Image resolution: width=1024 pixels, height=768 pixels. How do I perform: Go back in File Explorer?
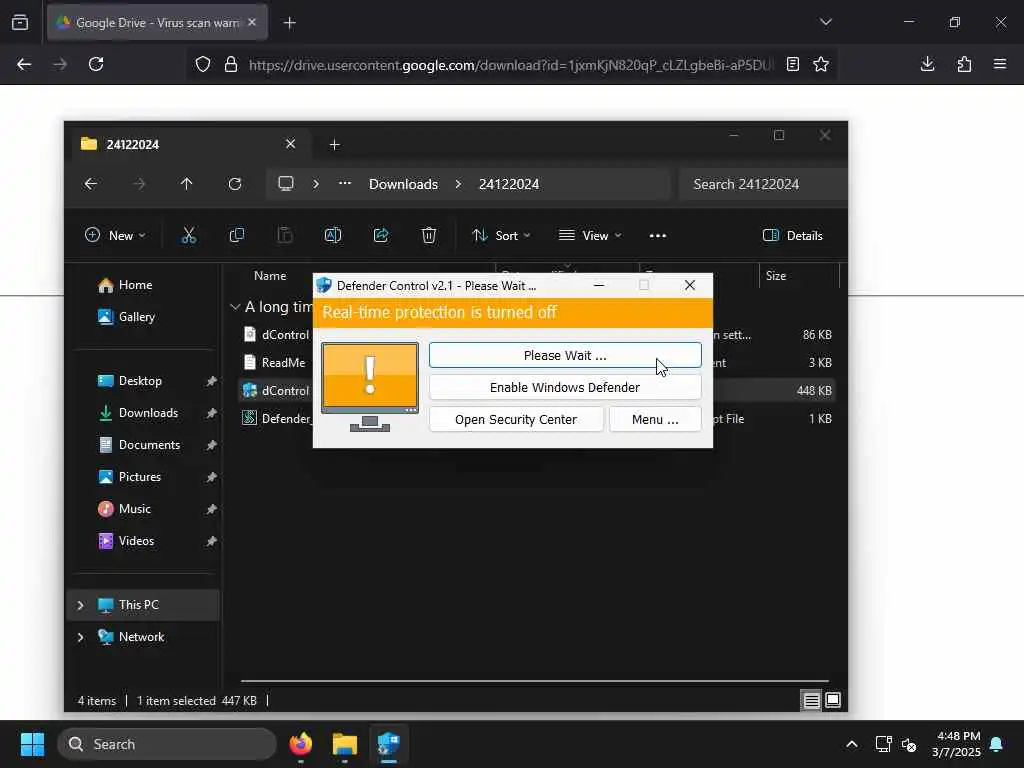coord(91,184)
